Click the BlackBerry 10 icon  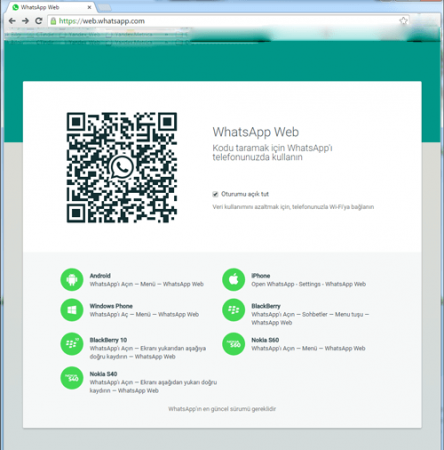click(72, 344)
